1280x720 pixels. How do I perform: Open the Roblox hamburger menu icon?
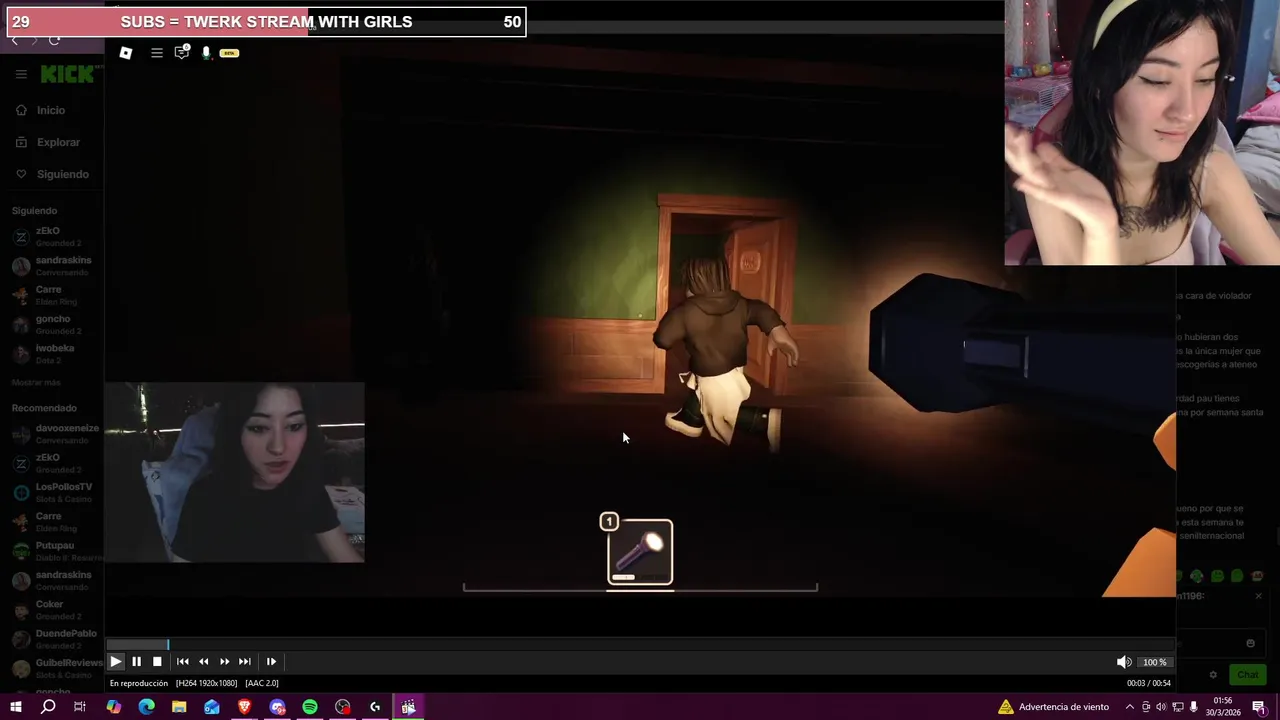point(157,53)
